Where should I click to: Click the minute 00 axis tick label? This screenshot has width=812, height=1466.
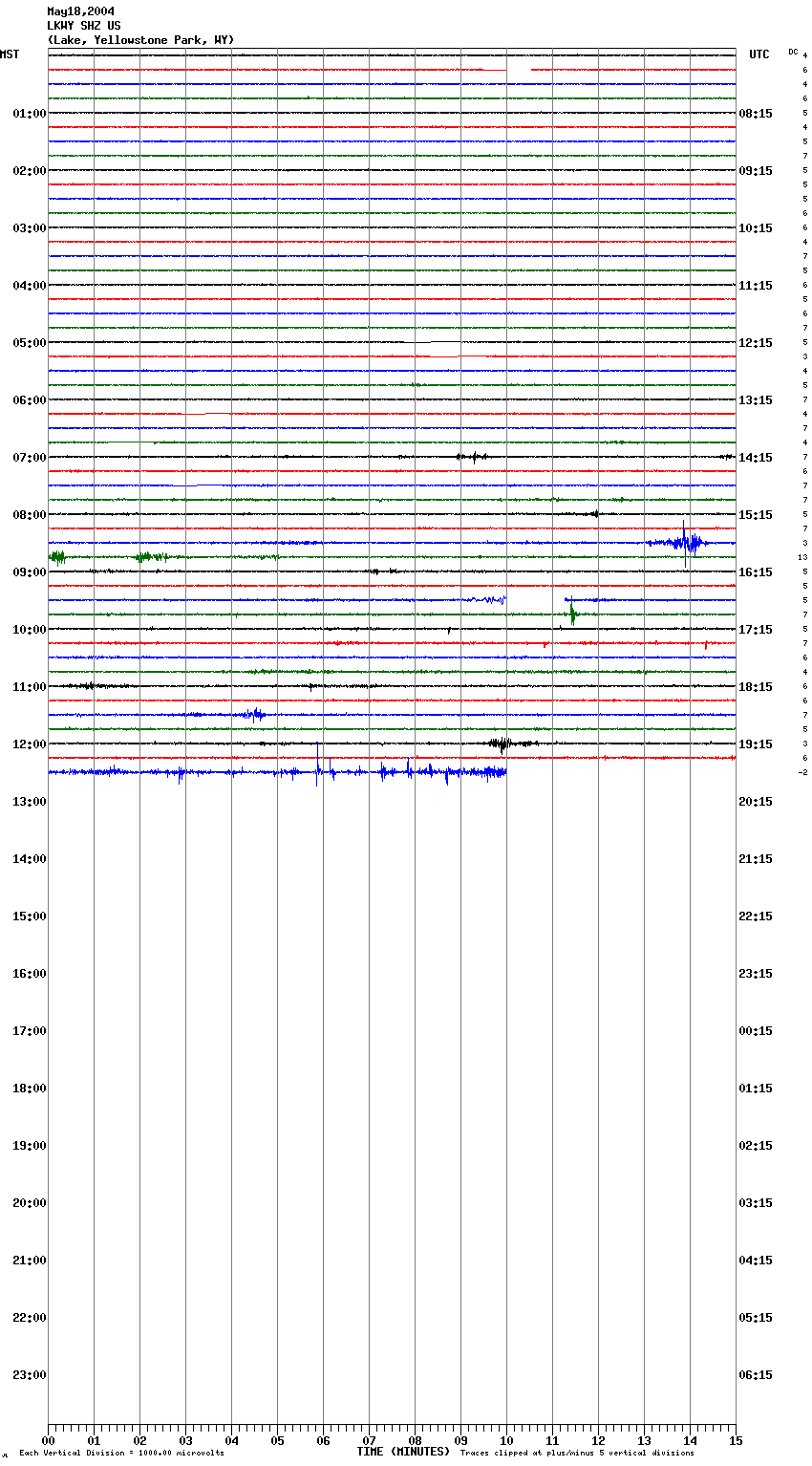(x=48, y=1440)
